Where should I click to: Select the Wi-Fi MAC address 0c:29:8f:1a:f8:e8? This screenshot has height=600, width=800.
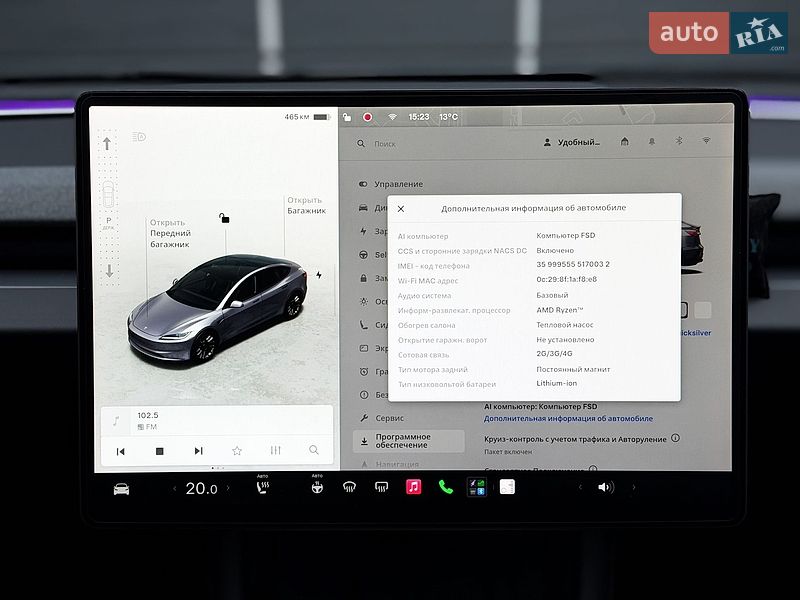point(566,279)
